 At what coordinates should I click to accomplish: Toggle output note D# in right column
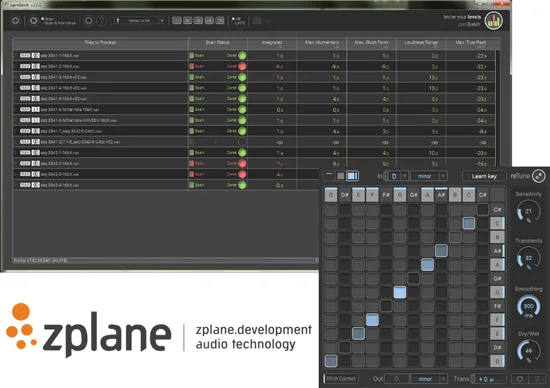(x=497, y=347)
